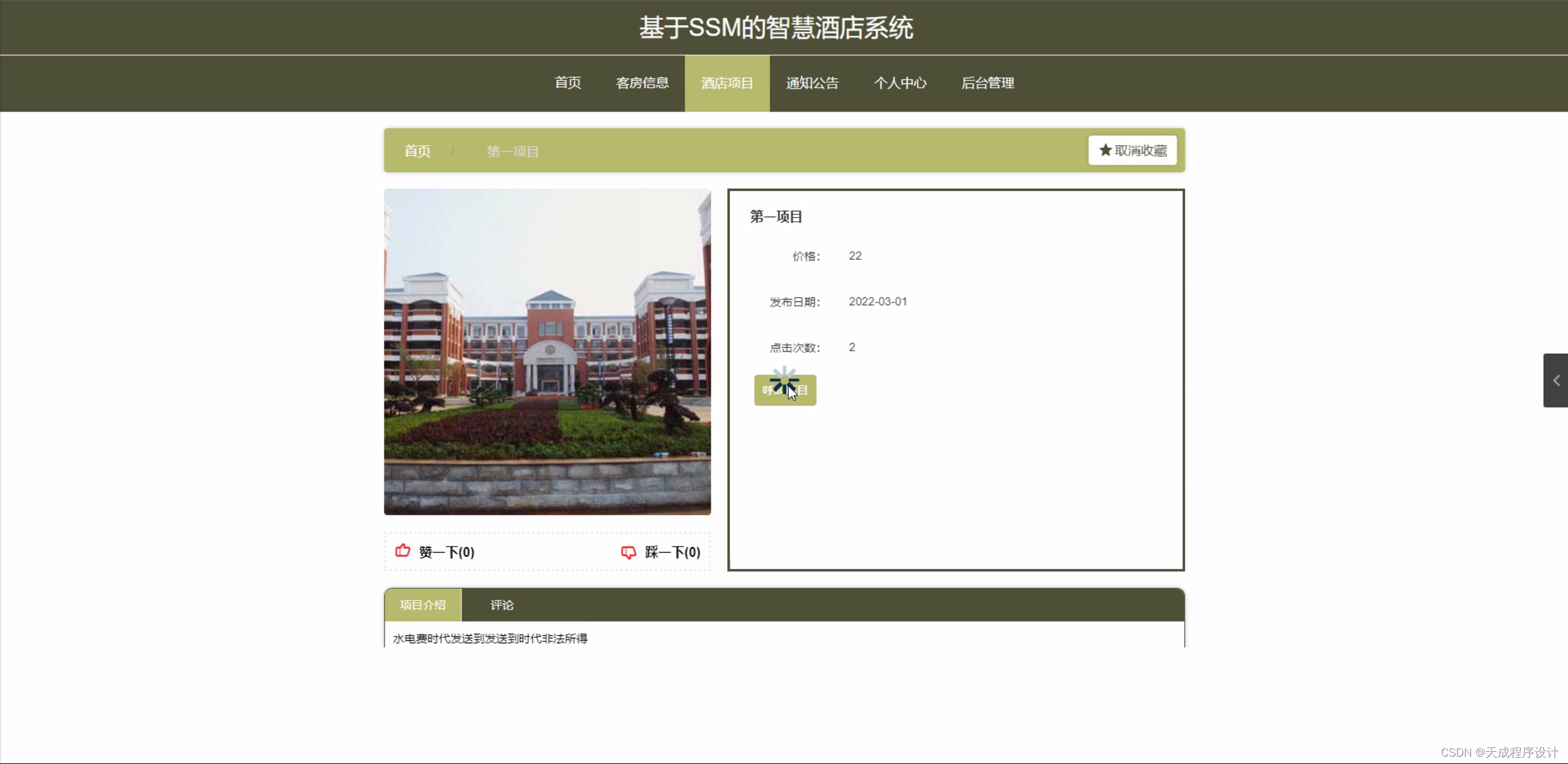Open 首页 from the breadcrumb
The image size is (1568, 764).
pos(417,151)
